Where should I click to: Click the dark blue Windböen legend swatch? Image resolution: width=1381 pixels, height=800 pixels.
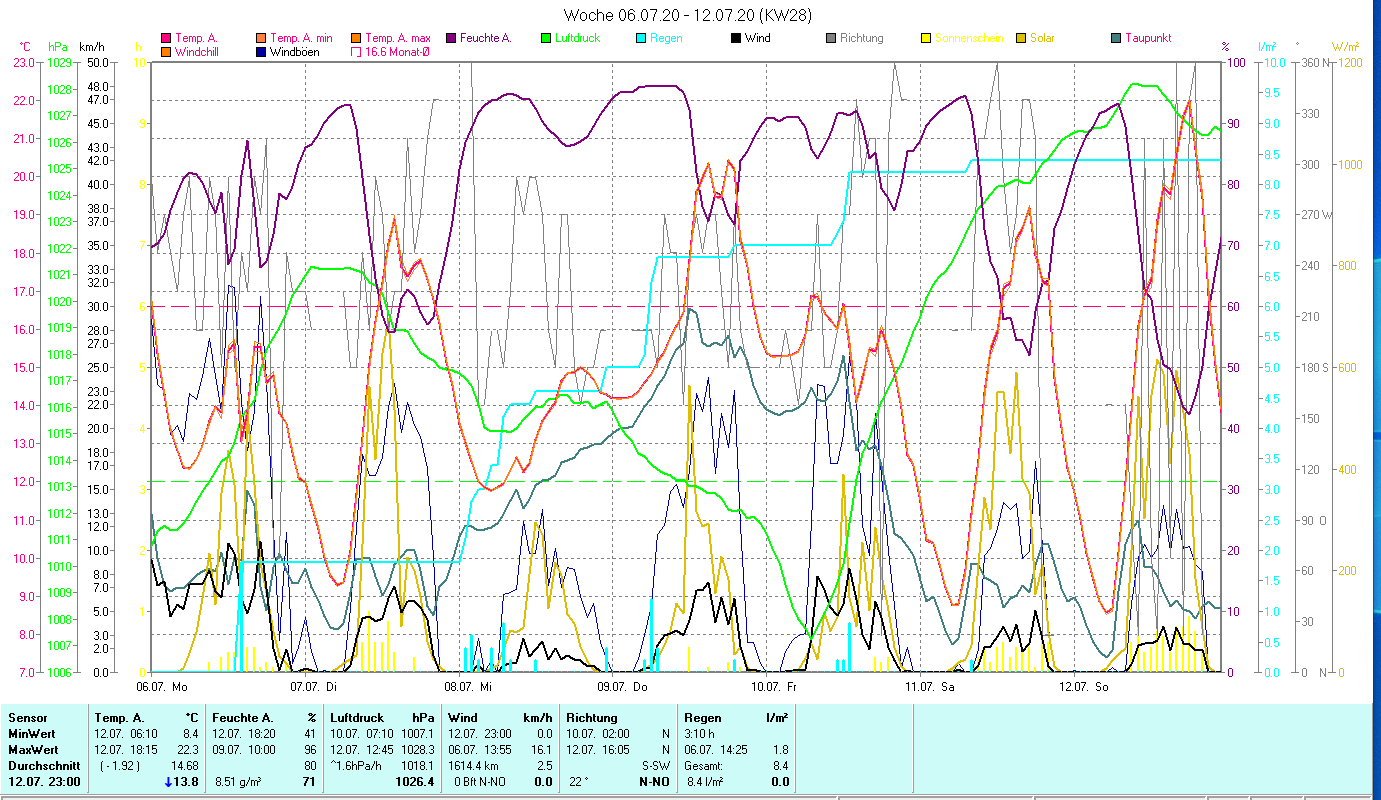click(x=260, y=51)
